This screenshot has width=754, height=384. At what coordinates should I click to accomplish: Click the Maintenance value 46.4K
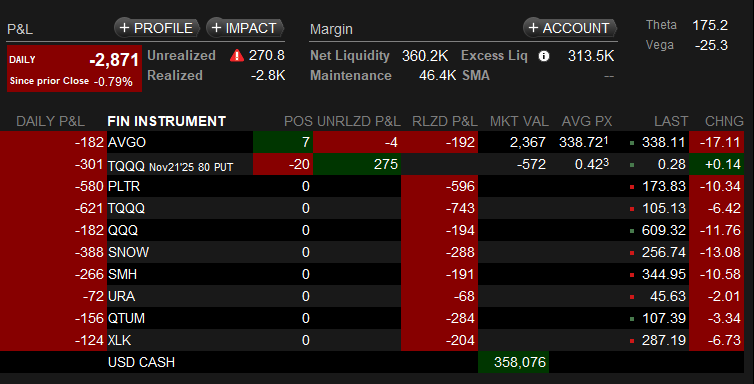click(x=437, y=76)
